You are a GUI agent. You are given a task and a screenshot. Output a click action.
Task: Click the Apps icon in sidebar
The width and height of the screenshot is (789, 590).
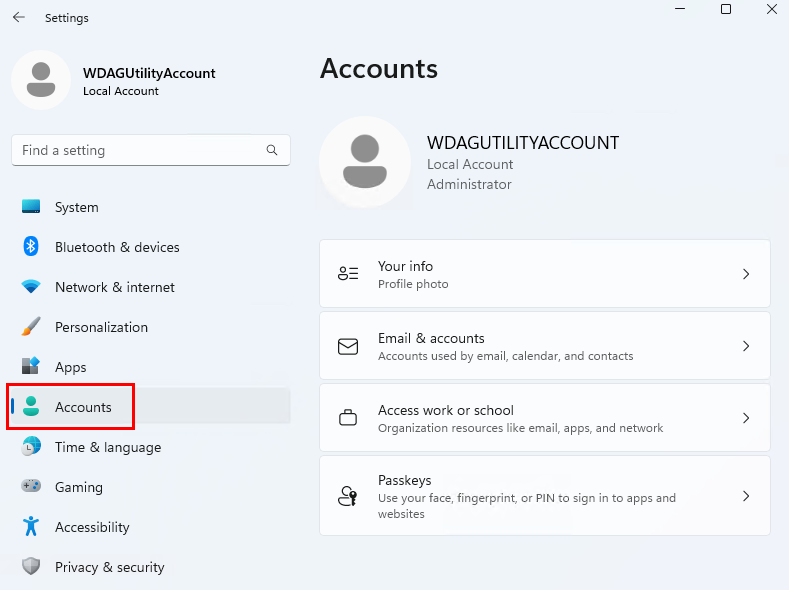(x=31, y=366)
